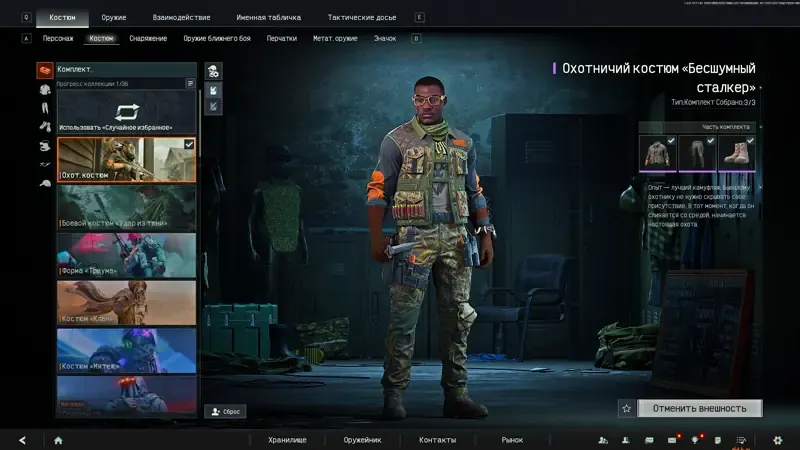800x450 pixels.
Task: Select boots thumbnail in set parts
Action: [x=737, y=154]
